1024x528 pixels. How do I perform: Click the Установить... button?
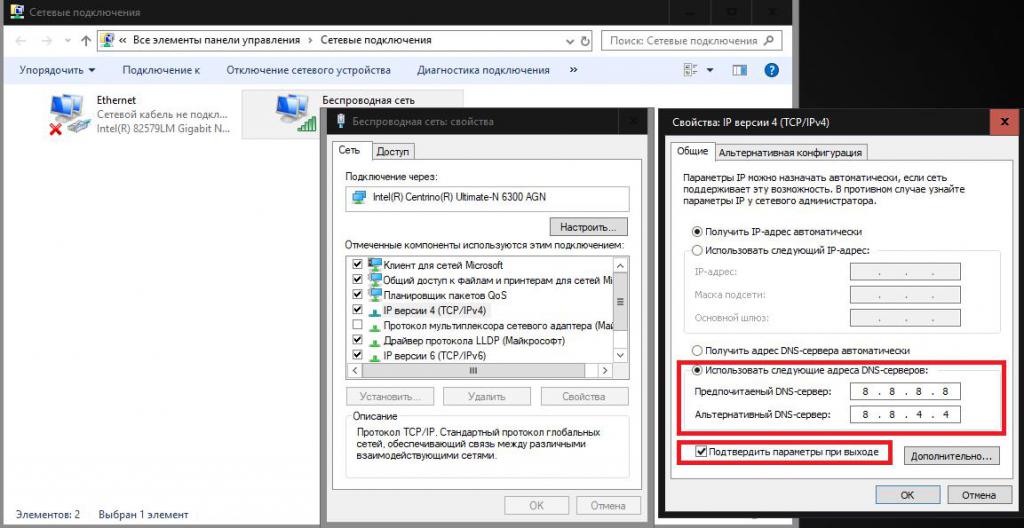tap(389, 397)
